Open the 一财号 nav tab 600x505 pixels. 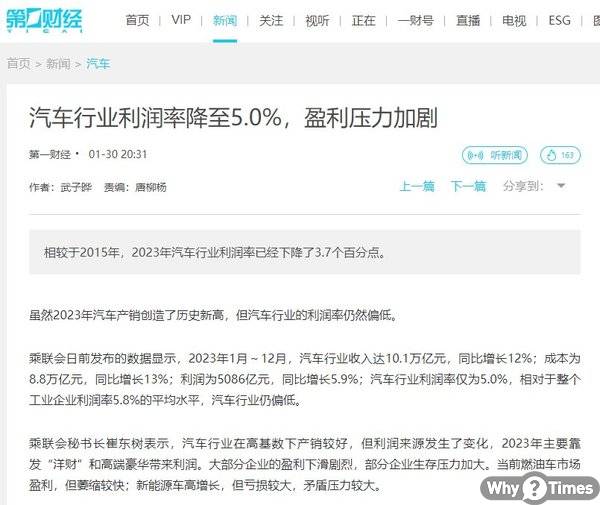(416, 20)
